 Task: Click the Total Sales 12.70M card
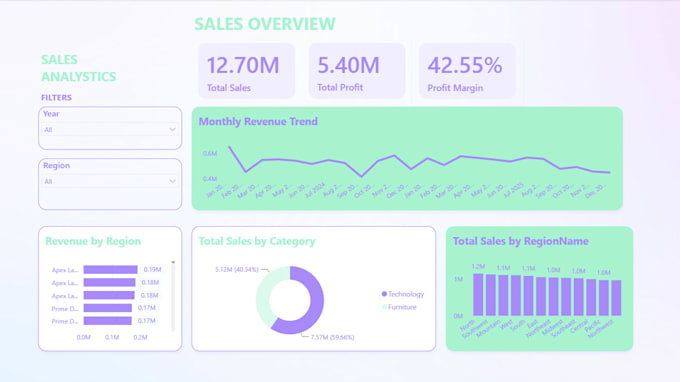tap(246, 71)
